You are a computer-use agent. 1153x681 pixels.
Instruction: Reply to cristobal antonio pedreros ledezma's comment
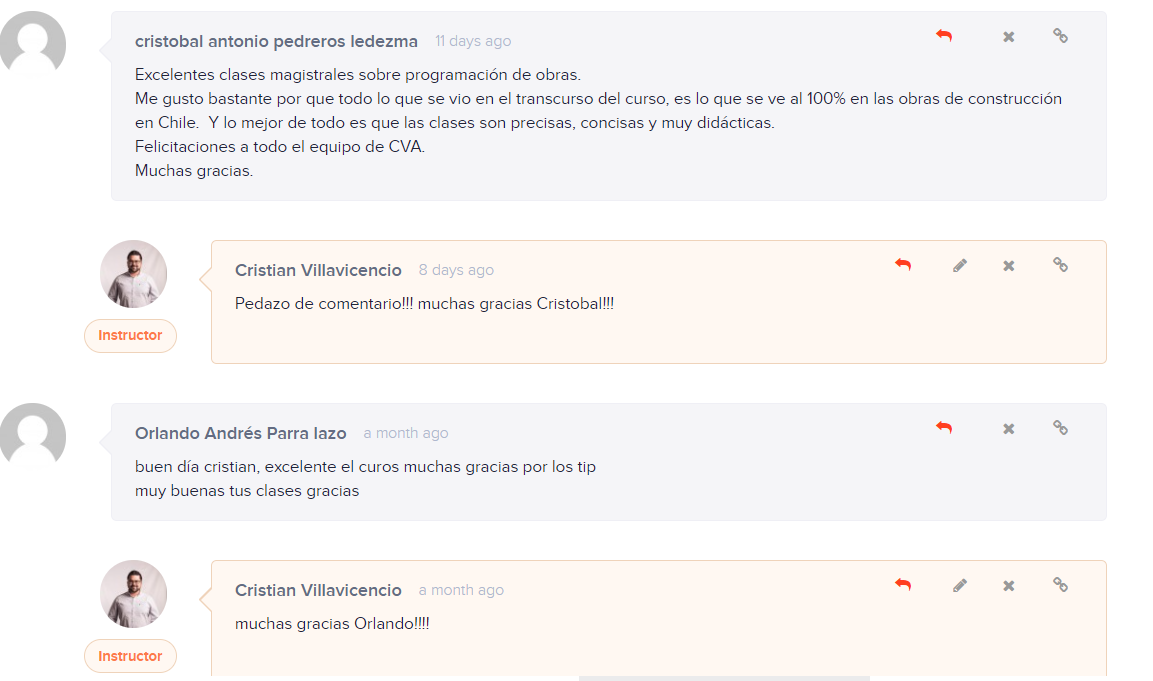pos(944,35)
